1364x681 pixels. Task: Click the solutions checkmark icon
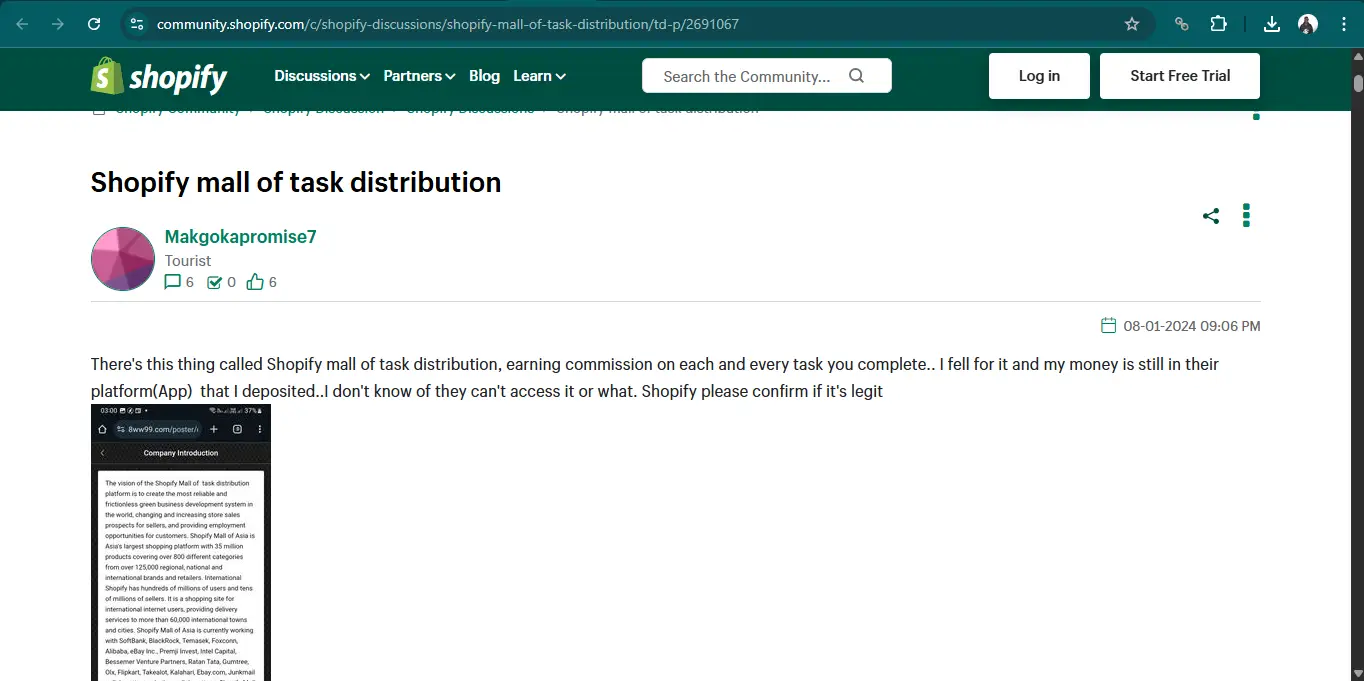[214, 282]
